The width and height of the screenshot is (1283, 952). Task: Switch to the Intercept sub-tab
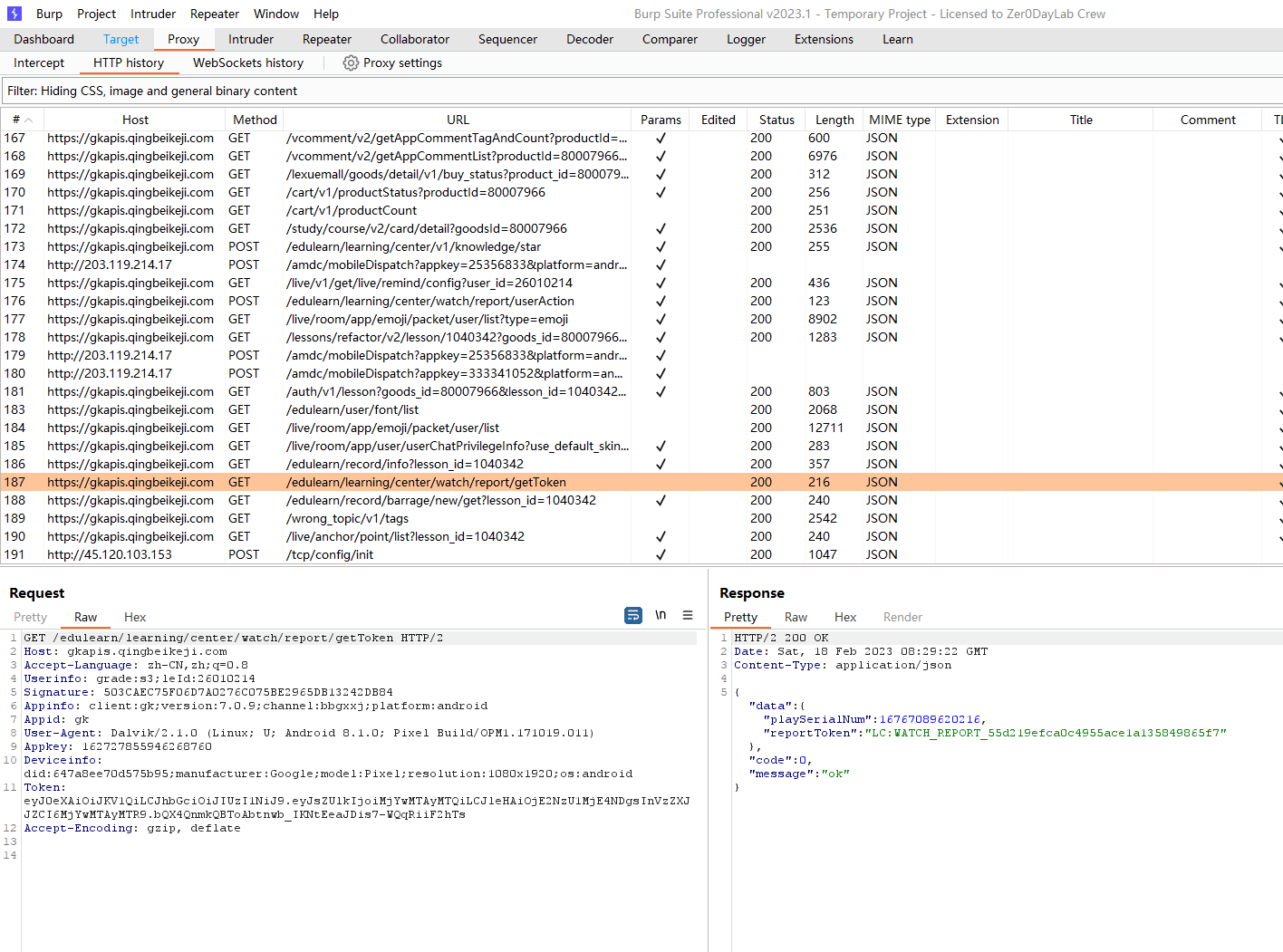[x=39, y=63]
